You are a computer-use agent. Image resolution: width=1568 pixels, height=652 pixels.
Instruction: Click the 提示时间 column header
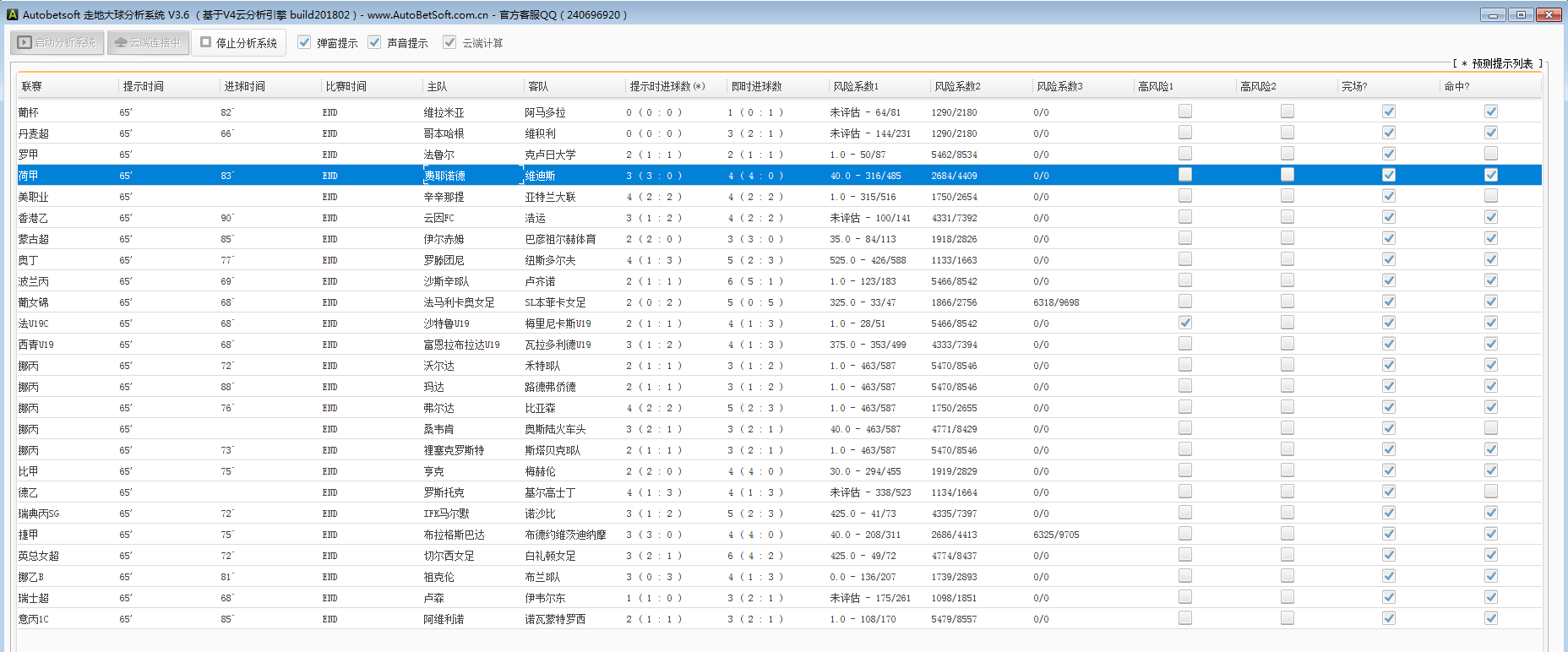143,86
